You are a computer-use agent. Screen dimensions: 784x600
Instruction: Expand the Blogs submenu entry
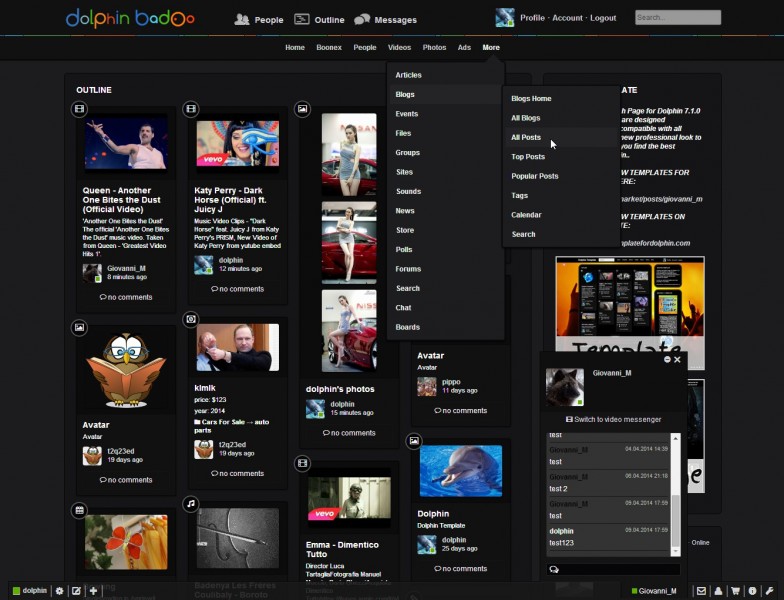(445, 94)
